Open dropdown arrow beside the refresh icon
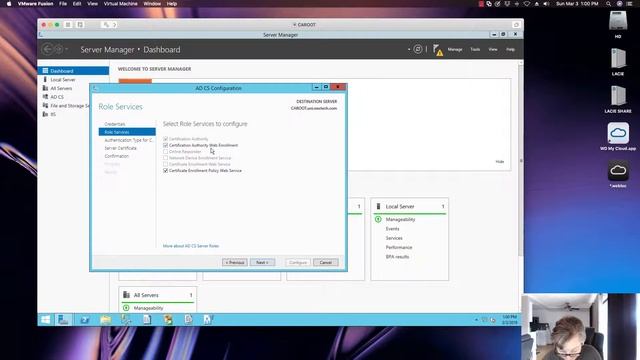 409,49
